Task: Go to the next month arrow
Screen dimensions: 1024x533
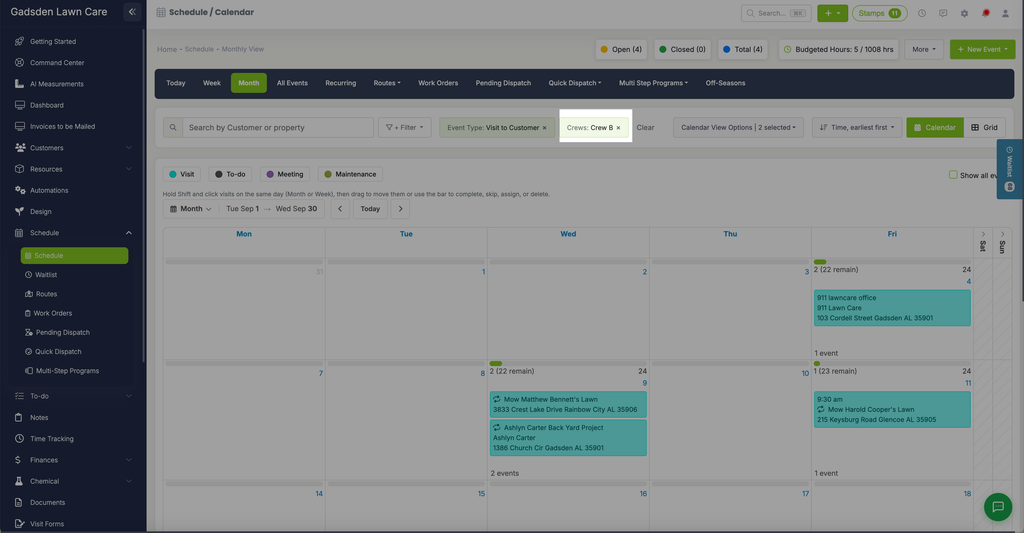Action: 400,209
